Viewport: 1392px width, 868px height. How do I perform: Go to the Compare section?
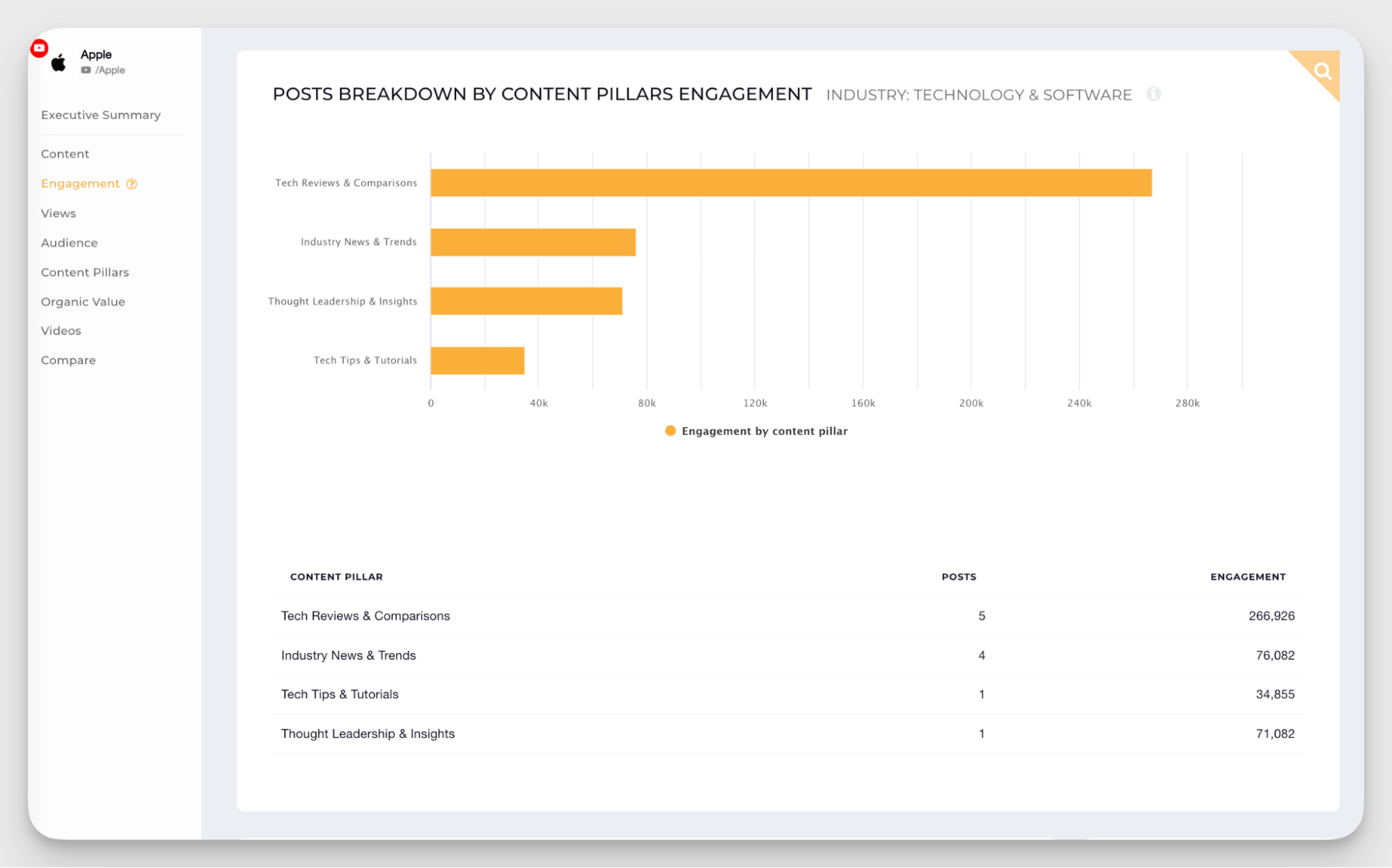point(68,360)
